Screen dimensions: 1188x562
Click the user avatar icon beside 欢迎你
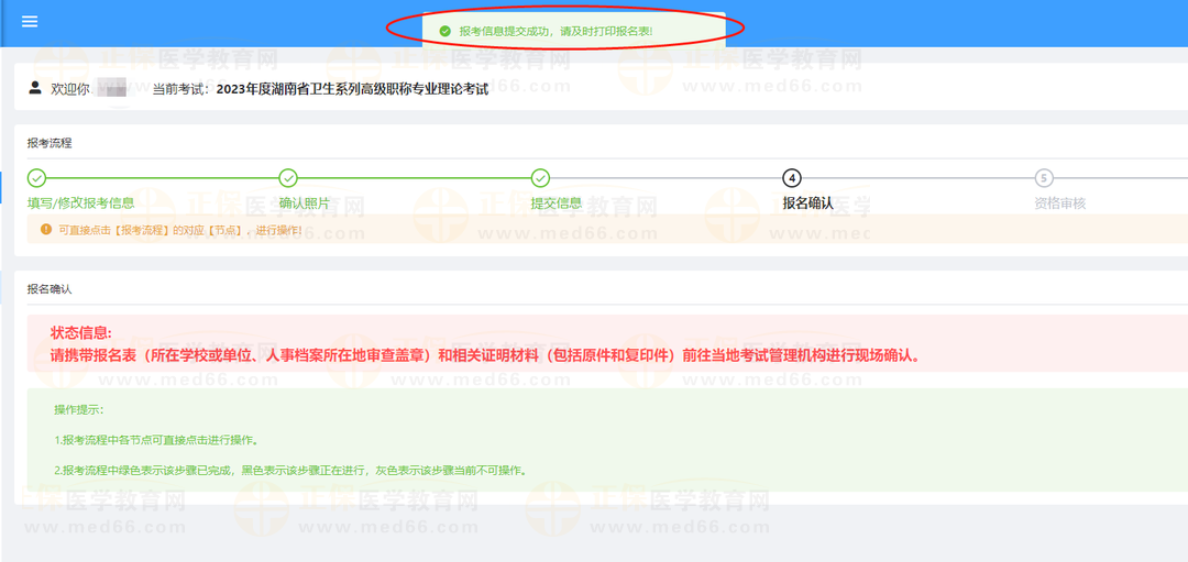pos(35,88)
